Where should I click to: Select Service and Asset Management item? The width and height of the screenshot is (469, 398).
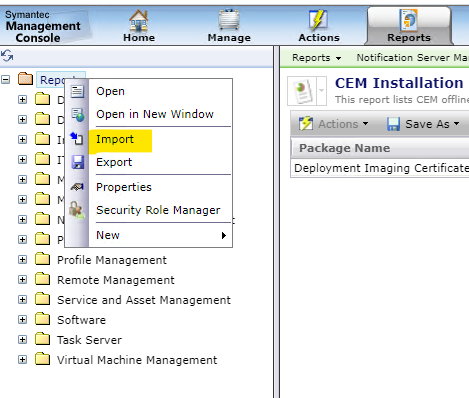pos(144,300)
